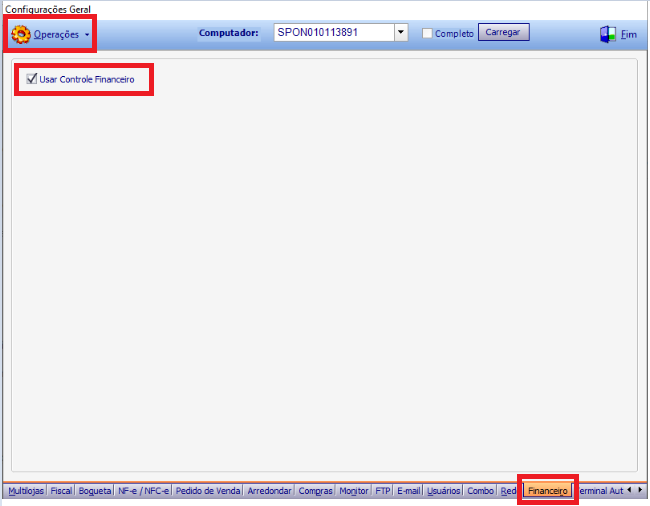Click into the Computador field SPON010113891
Viewport: 650px width, 506px height.
(334, 32)
